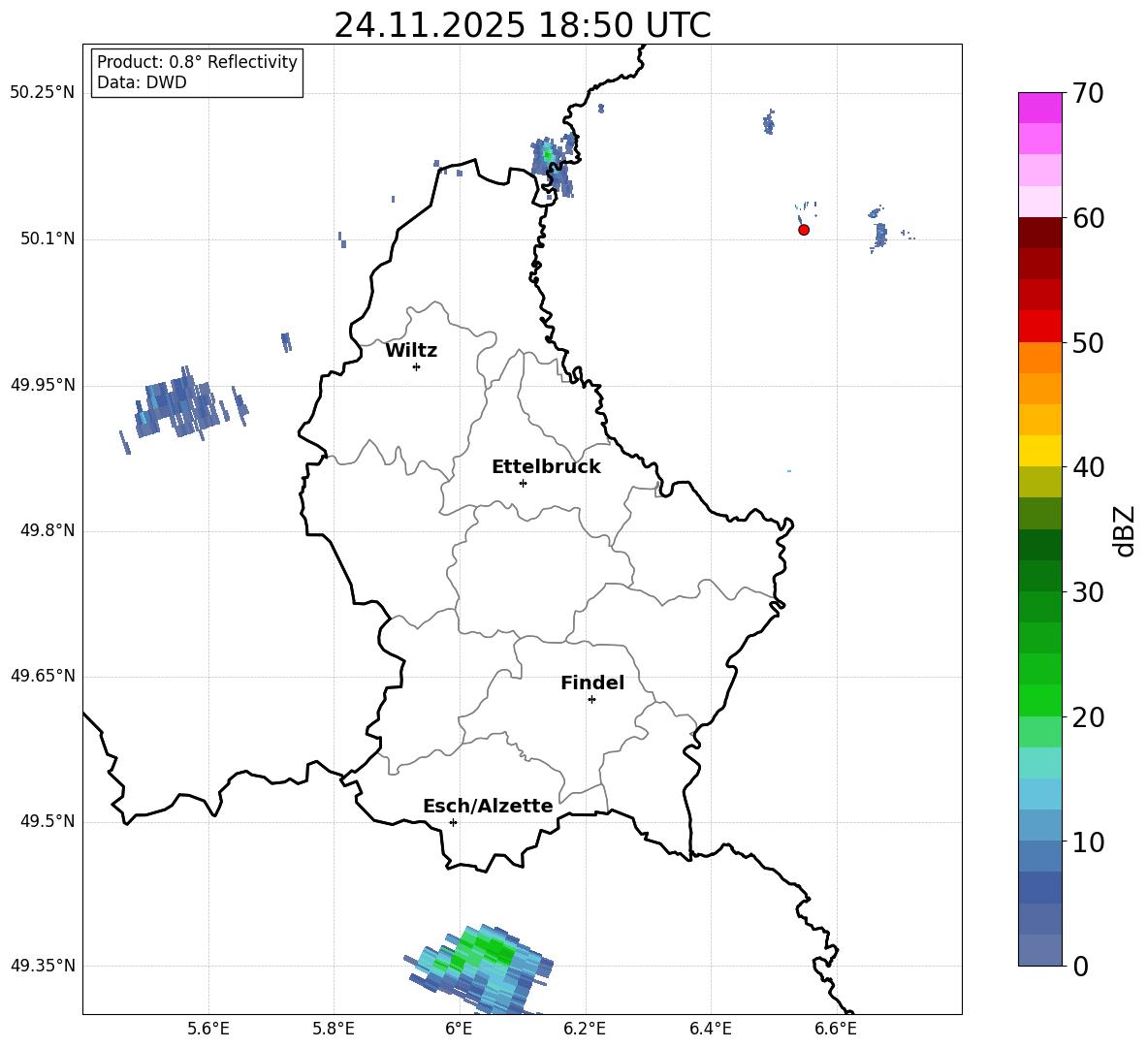Image resolution: width=1148 pixels, height=1048 pixels.
Task: Click the 20 value on colorbar
Action: pyautogui.click(x=1088, y=717)
